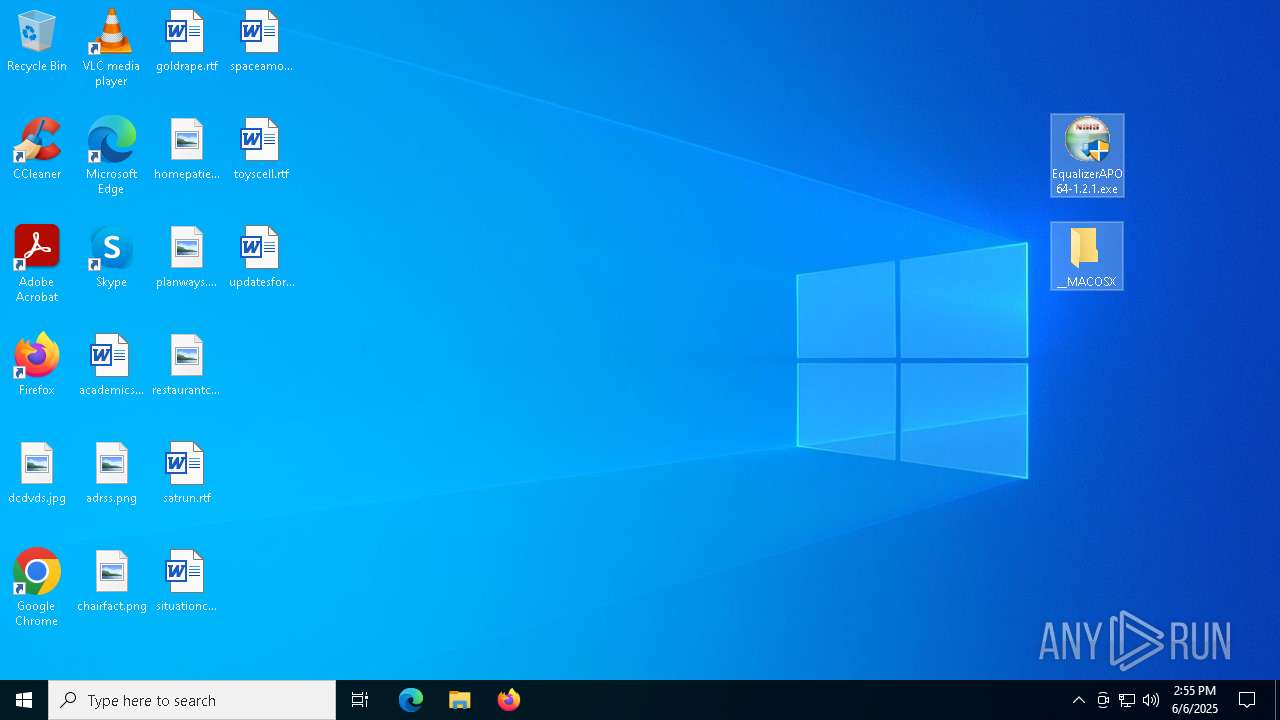Screen dimensions: 1280x720
Task: Select the dcdvds.jpg image file
Action: click(x=37, y=474)
